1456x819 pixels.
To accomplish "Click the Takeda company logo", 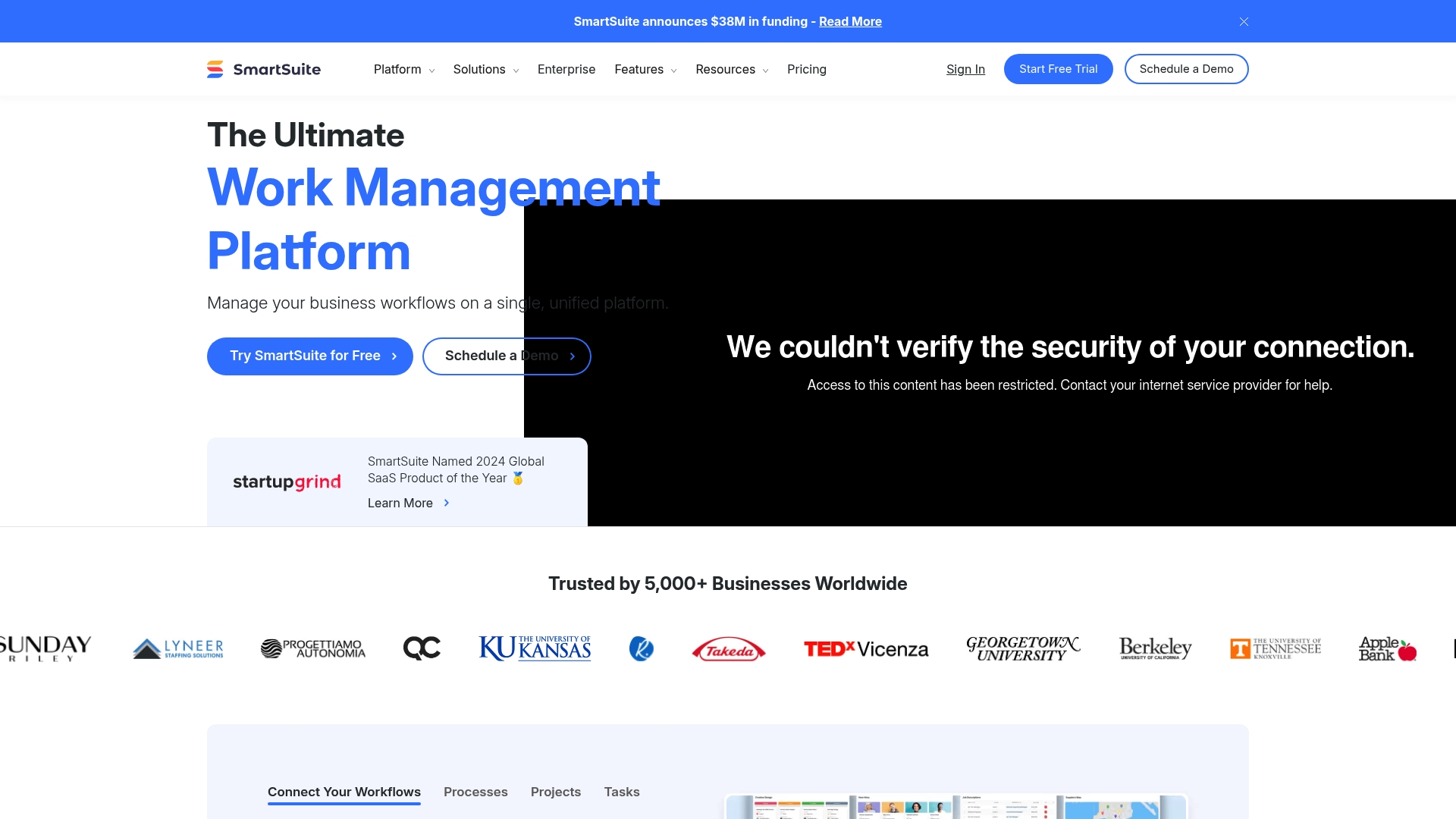I will point(728,648).
